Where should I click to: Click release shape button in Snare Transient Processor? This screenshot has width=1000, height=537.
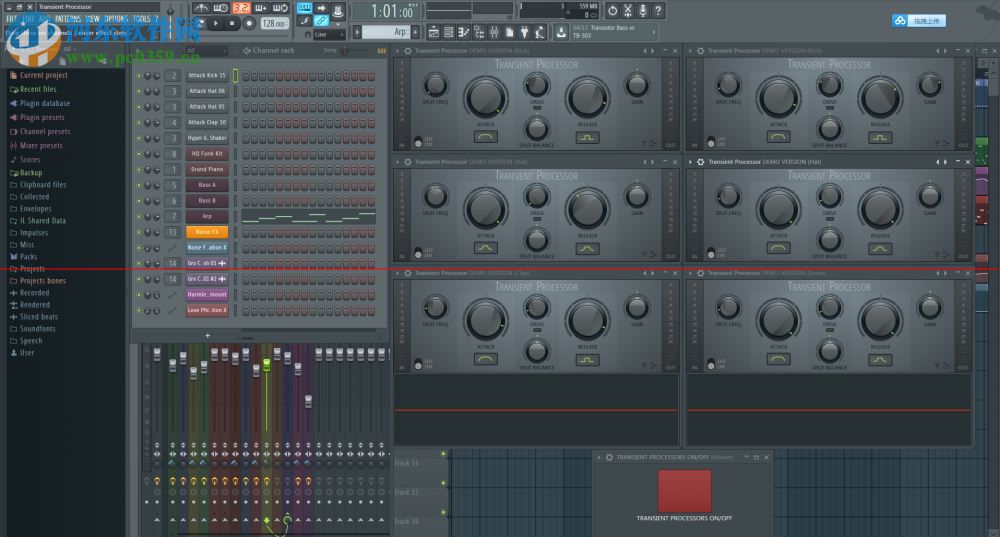(x=880, y=360)
